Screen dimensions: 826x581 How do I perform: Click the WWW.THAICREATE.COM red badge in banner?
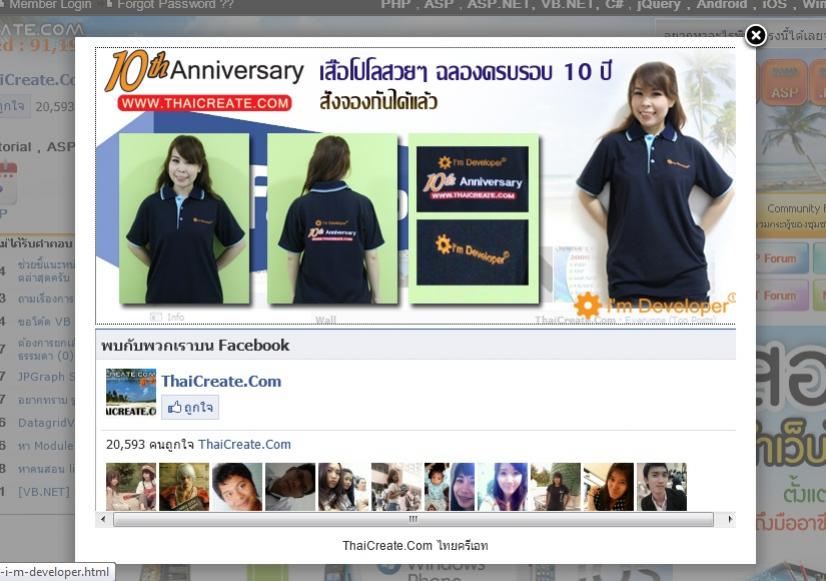(204, 103)
